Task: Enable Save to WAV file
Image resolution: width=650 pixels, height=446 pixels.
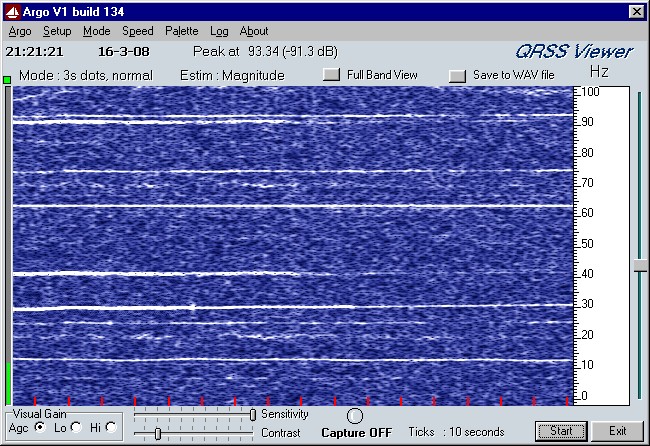Action: coord(457,75)
